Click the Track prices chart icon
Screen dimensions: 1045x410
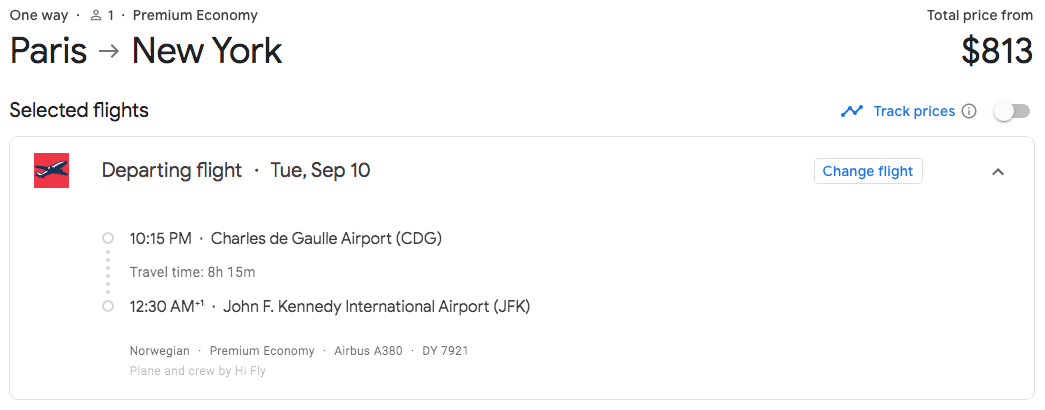[852, 111]
